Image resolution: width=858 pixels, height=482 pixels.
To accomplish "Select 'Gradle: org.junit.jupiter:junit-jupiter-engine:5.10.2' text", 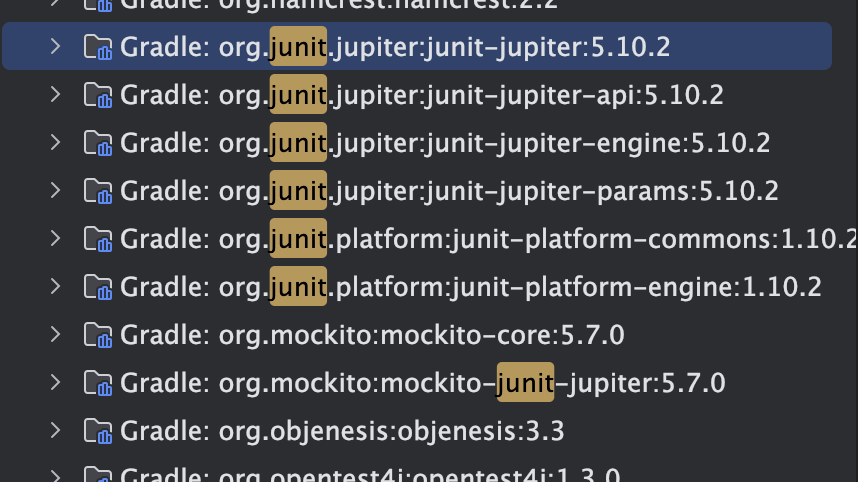I will click(445, 143).
